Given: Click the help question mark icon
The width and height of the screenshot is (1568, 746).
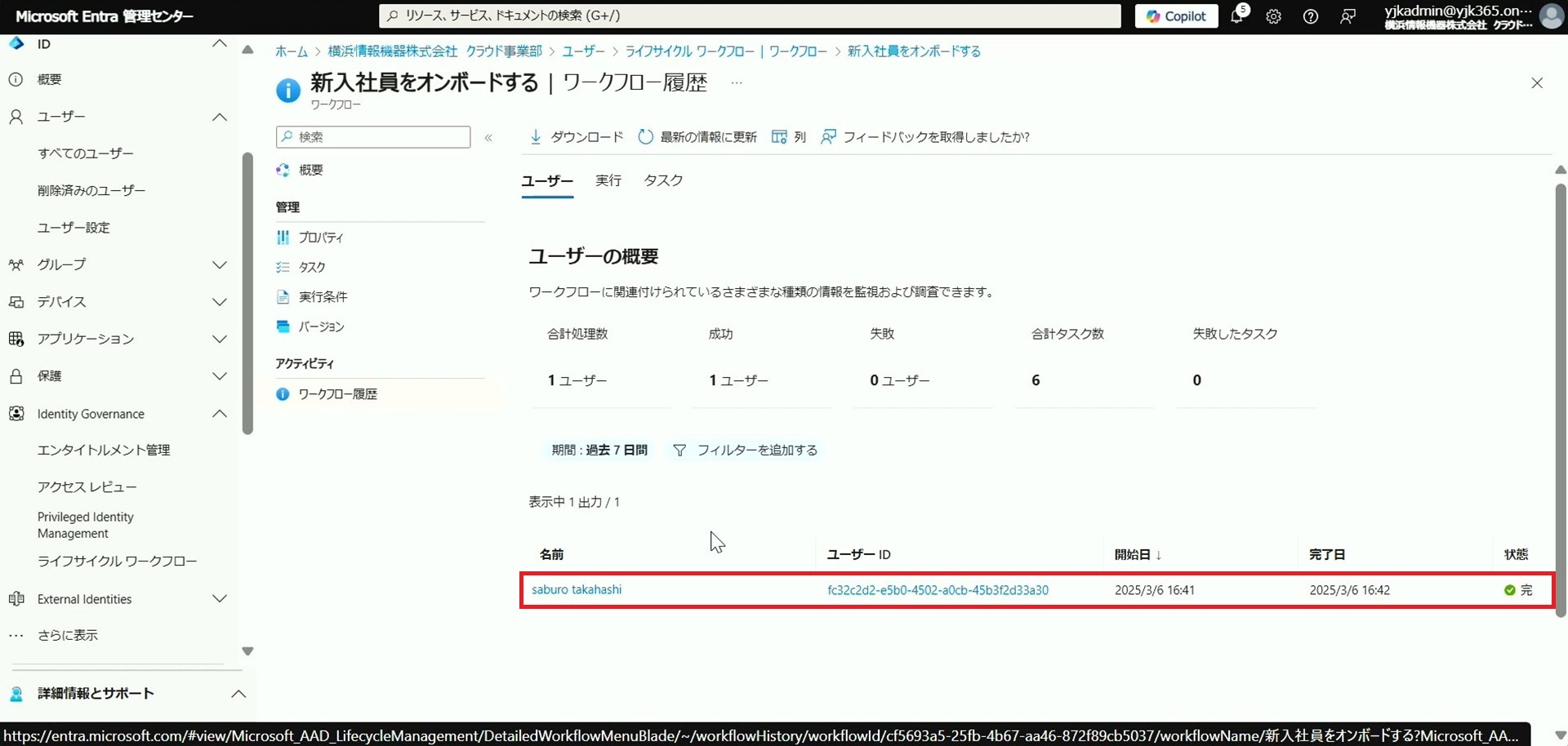Looking at the screenshot, I should [1310, 16].
